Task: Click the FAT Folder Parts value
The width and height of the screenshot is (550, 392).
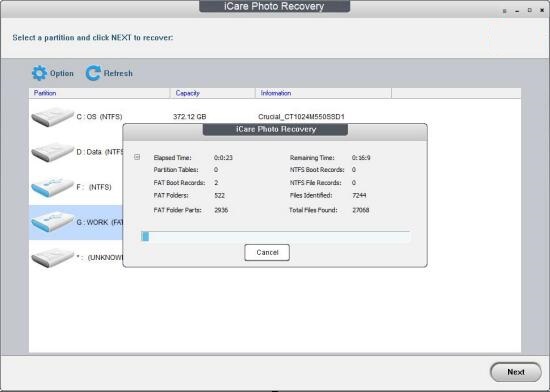Action: click(221, 210)
